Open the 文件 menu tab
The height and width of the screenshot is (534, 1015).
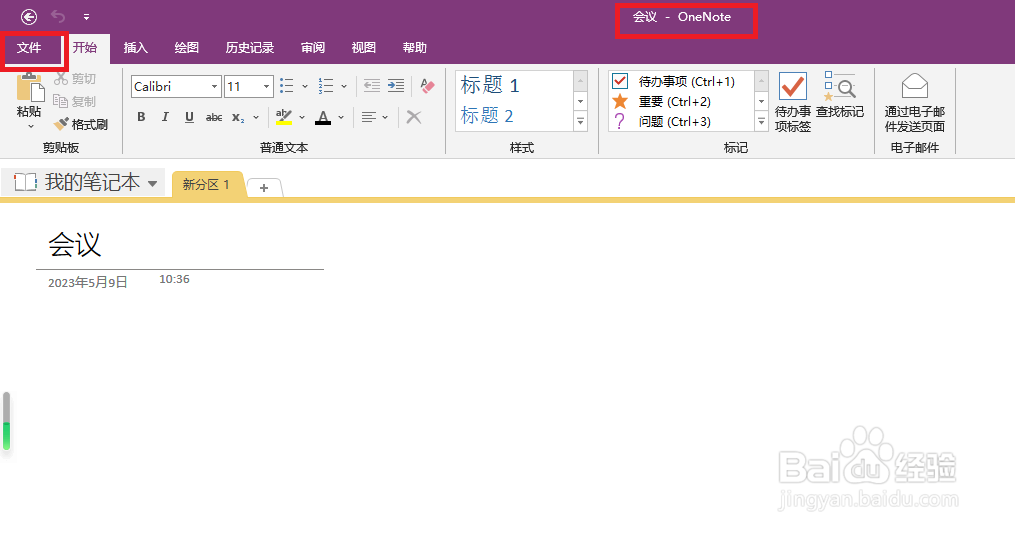pos(29,48)
